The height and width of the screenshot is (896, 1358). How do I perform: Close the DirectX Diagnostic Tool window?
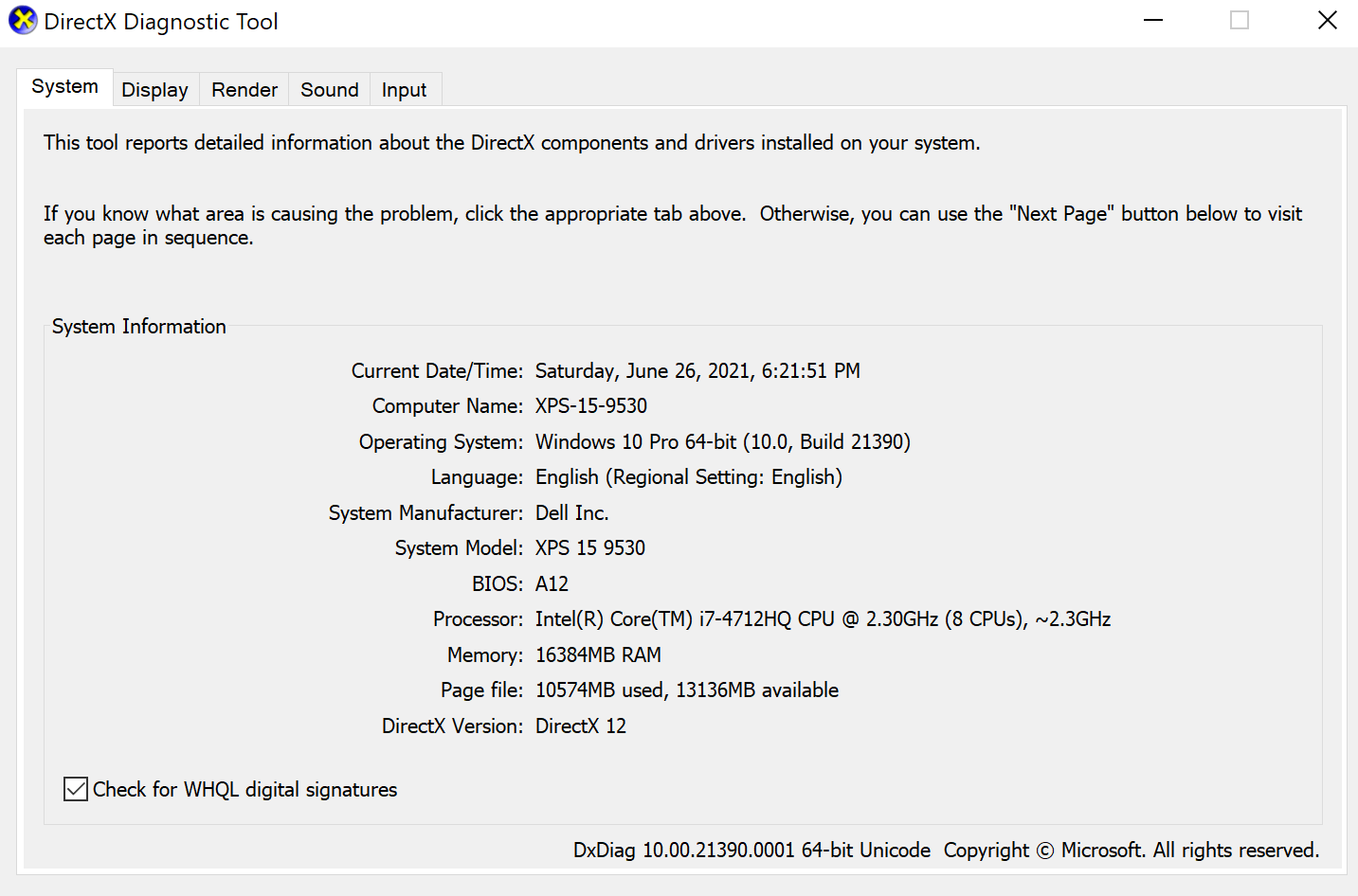1328,21
